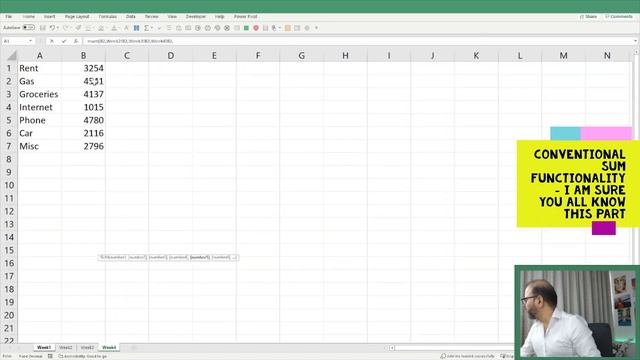Click the cell containing Internet

pyautogui.click(x=40, y=107)
